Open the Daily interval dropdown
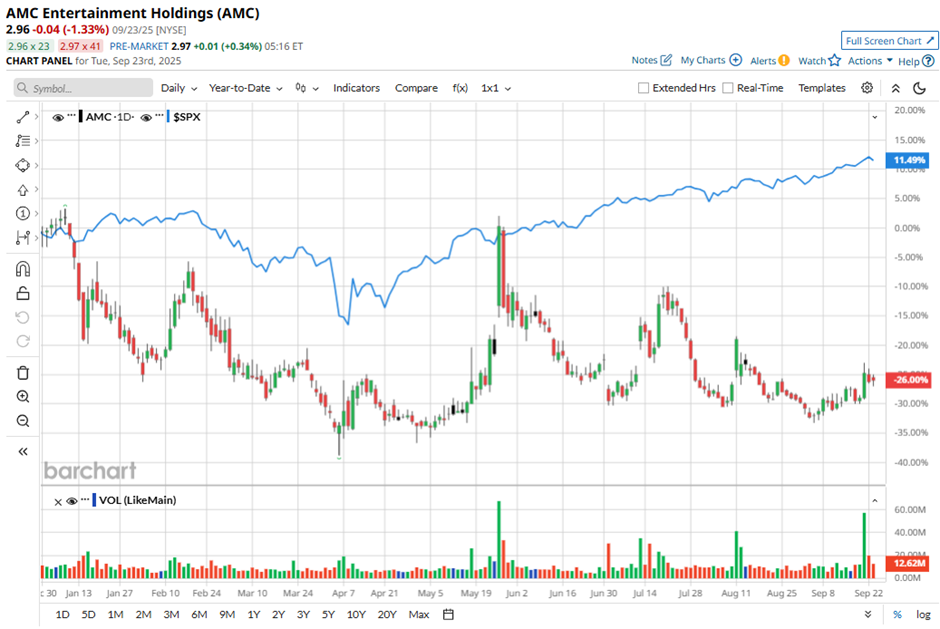The width and height of the screenshot is (940, 629). pyautogui.click(x=179, y=88)
